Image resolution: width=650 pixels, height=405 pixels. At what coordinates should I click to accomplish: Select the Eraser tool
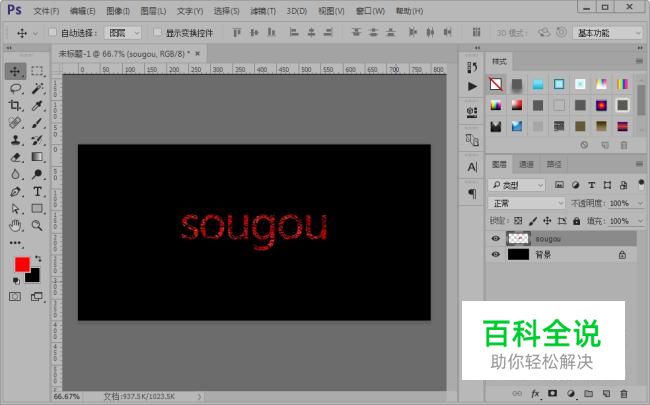pos(15,157)
